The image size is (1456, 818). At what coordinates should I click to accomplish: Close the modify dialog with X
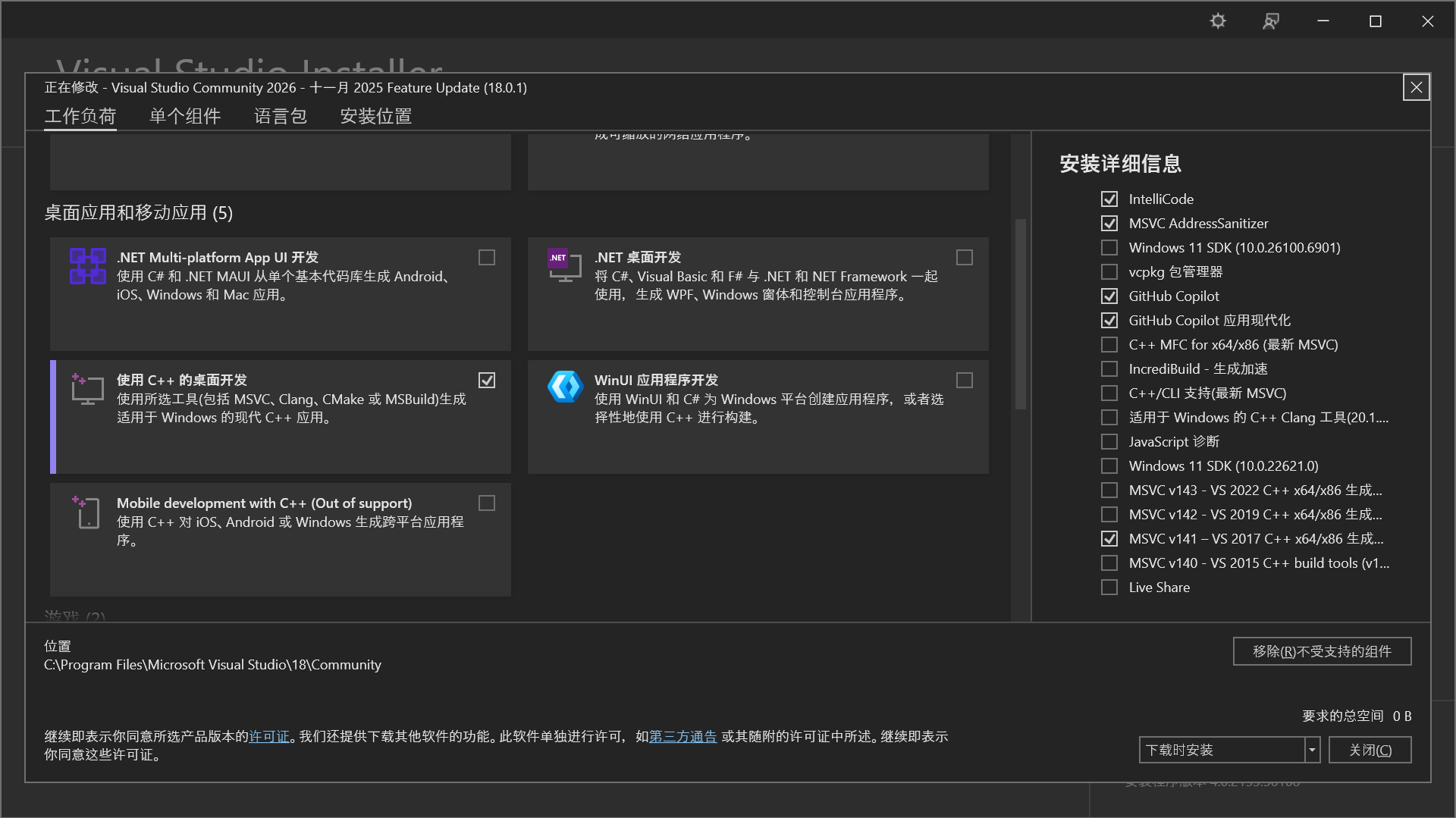[x=1416, y=88]
